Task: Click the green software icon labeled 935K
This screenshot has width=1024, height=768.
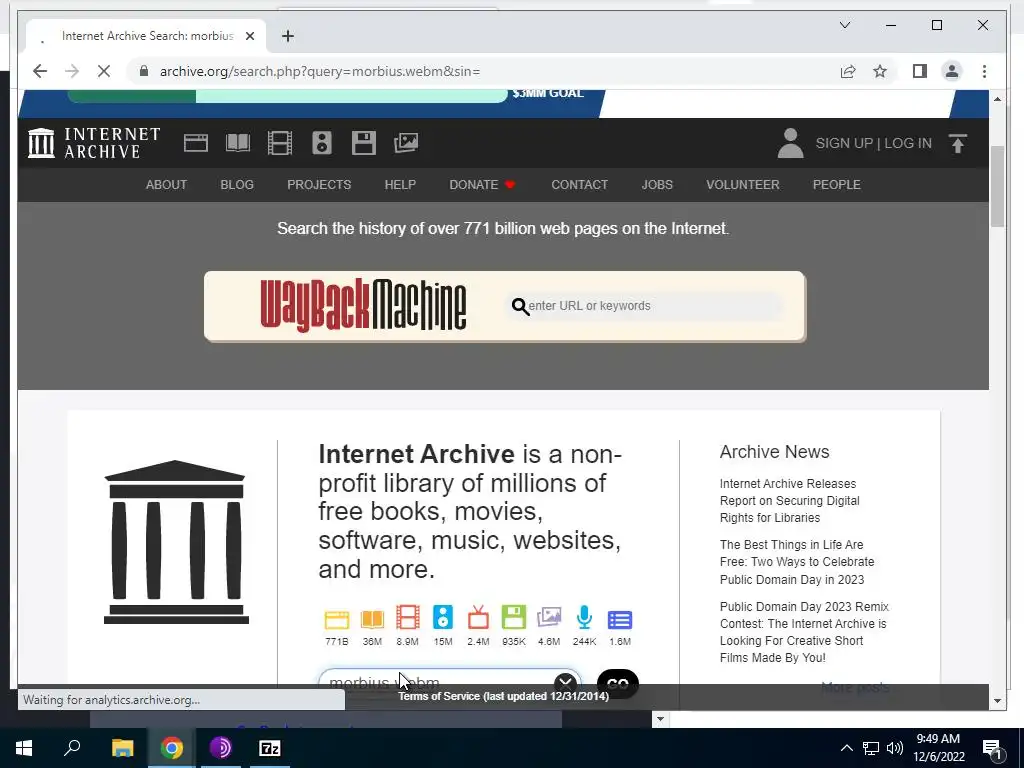Action: (x=514, y=618)
